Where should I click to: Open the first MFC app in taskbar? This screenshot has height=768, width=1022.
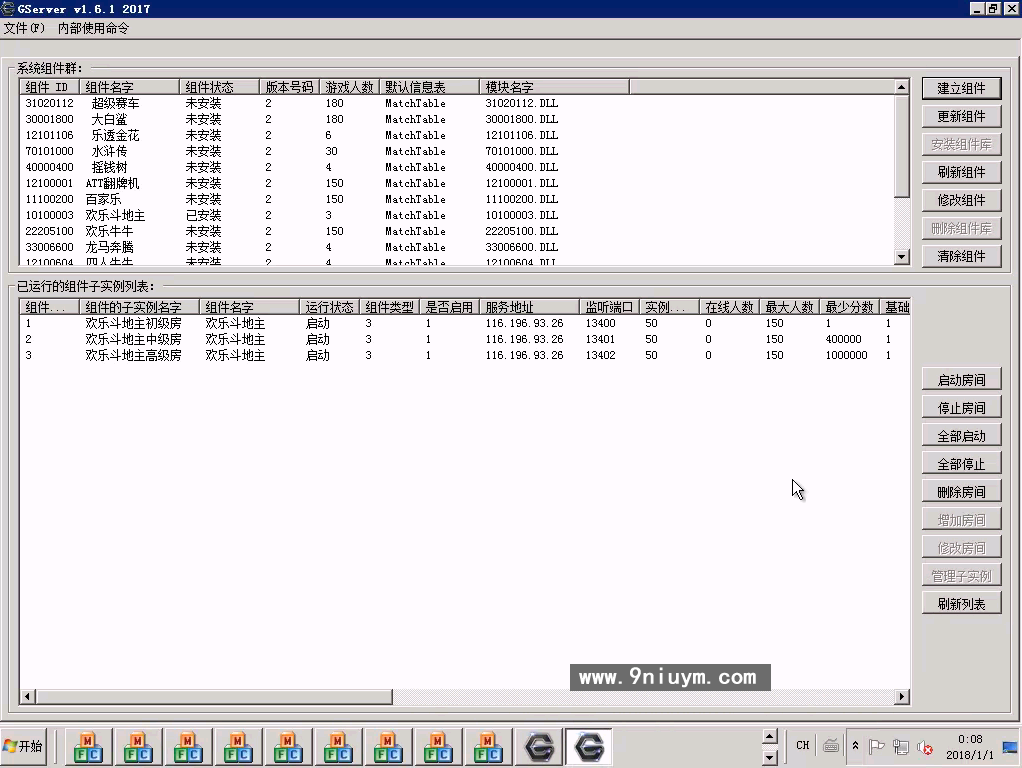[88, 747]
